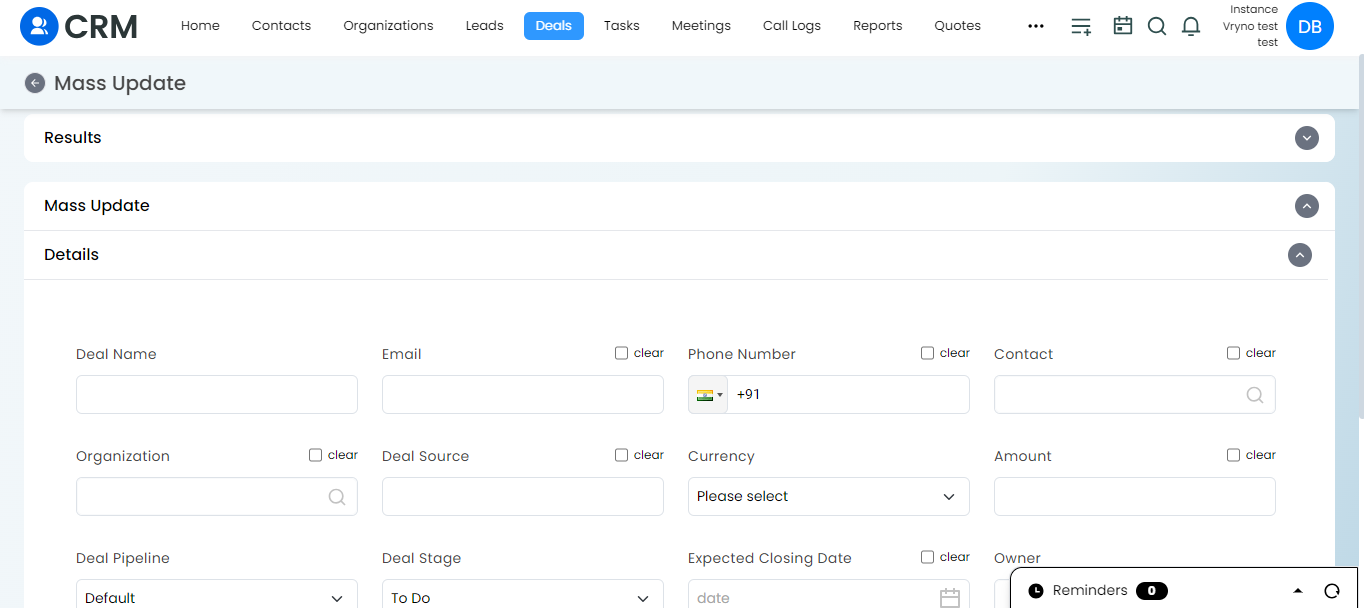
Task: Click the CRM logo
Action: click(x=79, y=26)
